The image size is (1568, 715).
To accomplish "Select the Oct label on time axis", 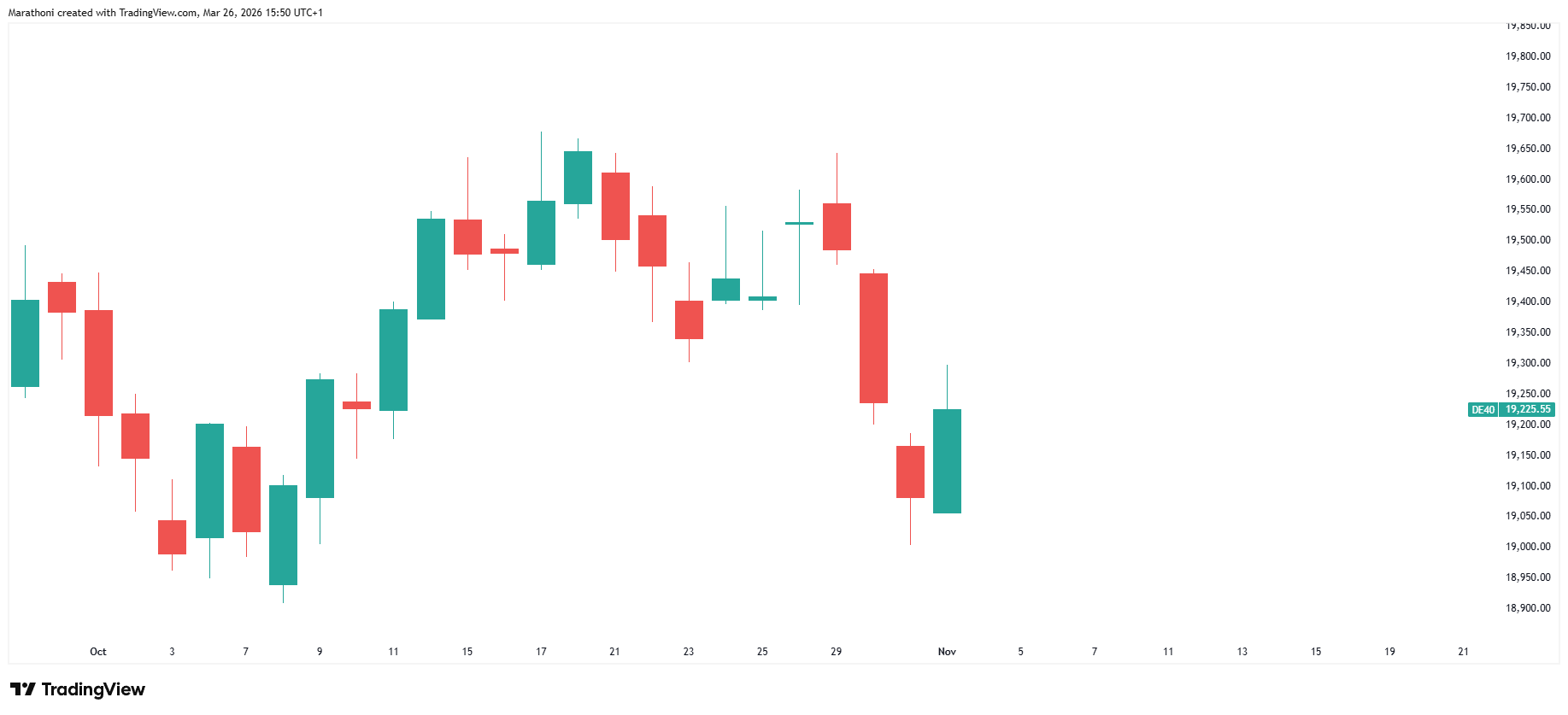I will click(x=98, y=652).
